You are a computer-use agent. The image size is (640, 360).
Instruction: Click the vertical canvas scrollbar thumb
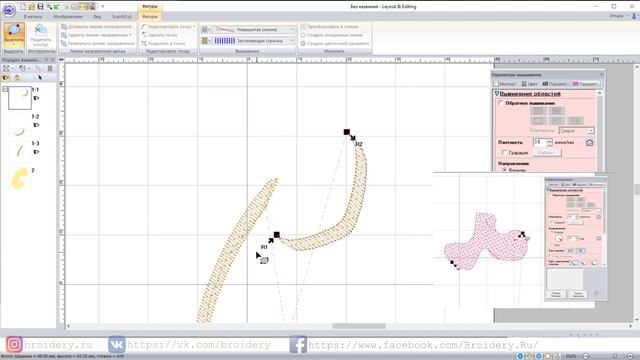point(637,189)
